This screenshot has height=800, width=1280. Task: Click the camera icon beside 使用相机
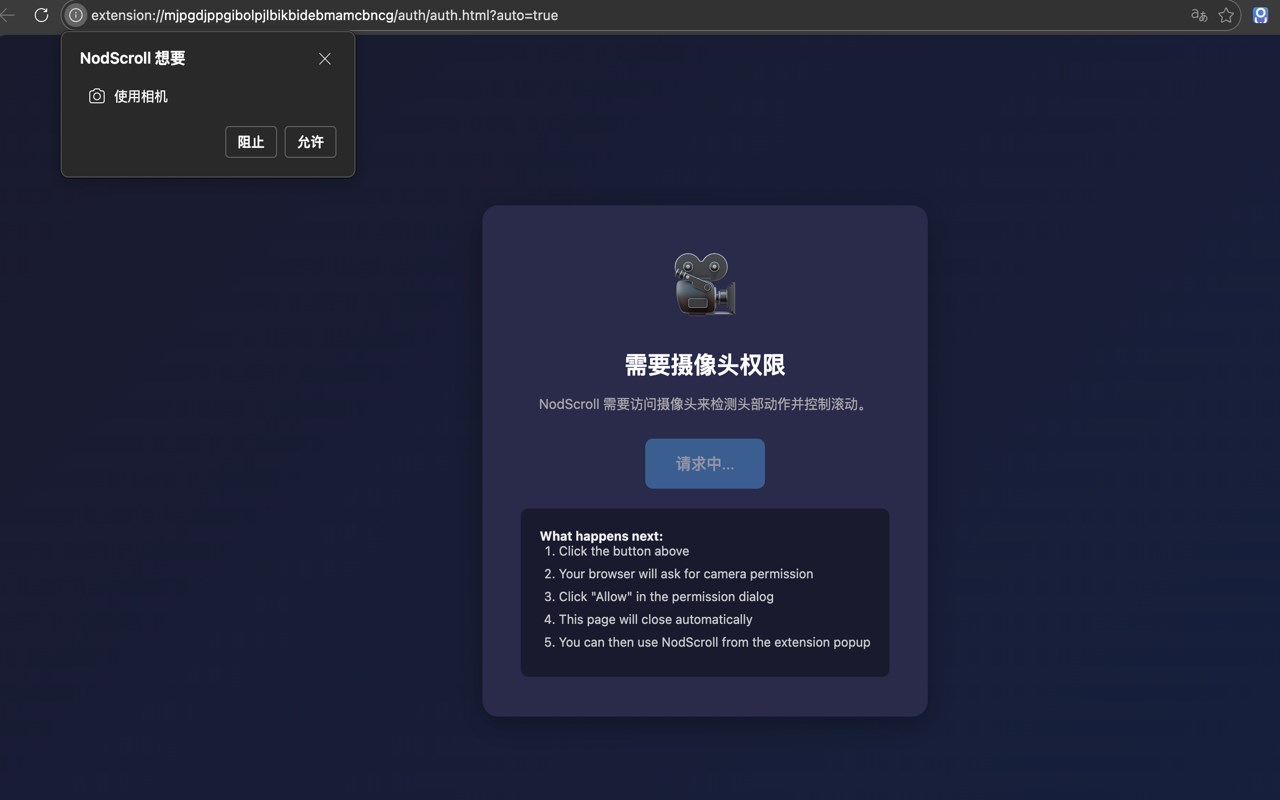(x=97, y=96)
